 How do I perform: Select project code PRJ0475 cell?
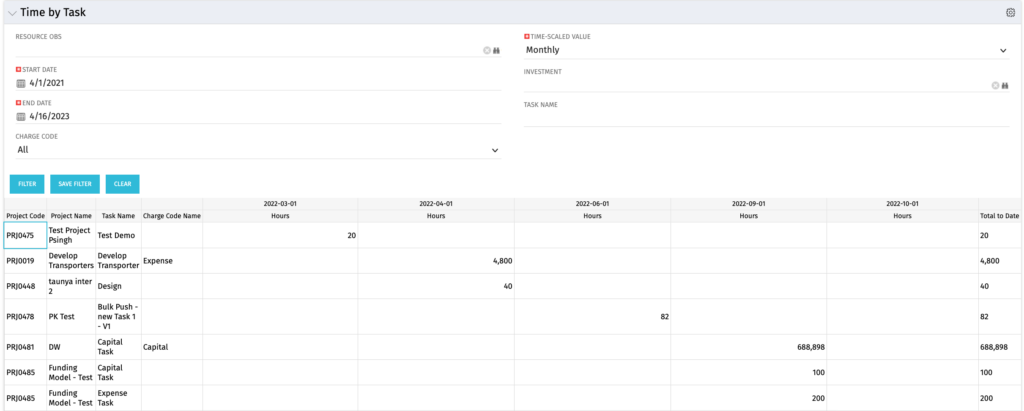click(x=25, y=235)
